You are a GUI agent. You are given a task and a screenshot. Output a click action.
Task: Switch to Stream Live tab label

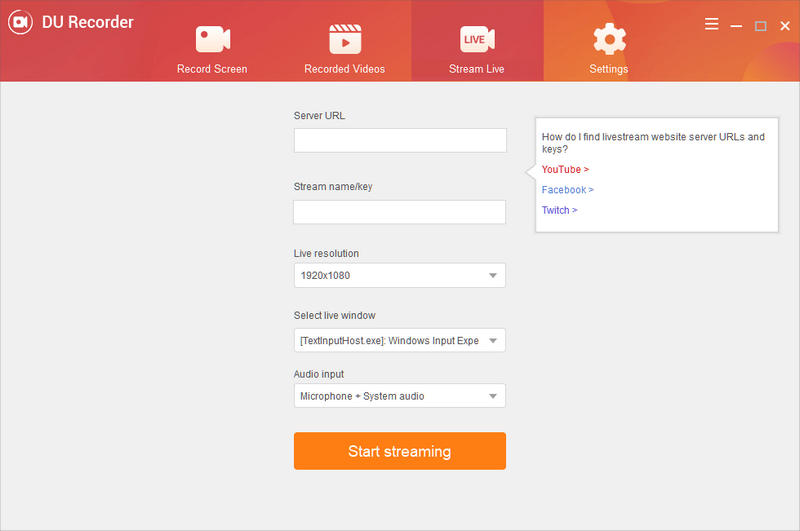tap(477, 69)
